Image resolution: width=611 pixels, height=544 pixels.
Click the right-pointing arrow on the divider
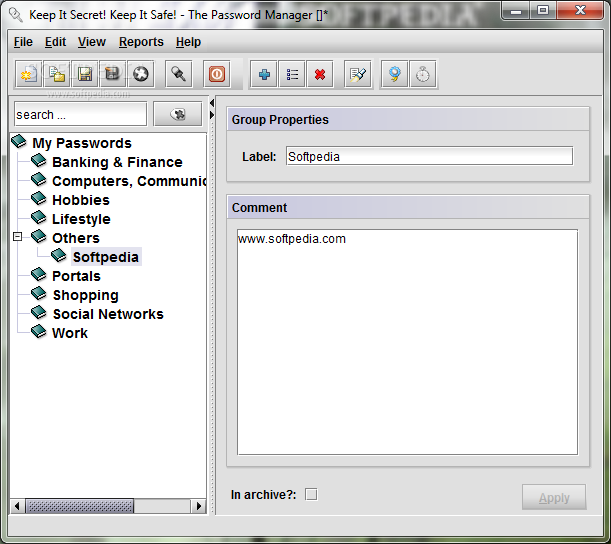click(212, 115)
